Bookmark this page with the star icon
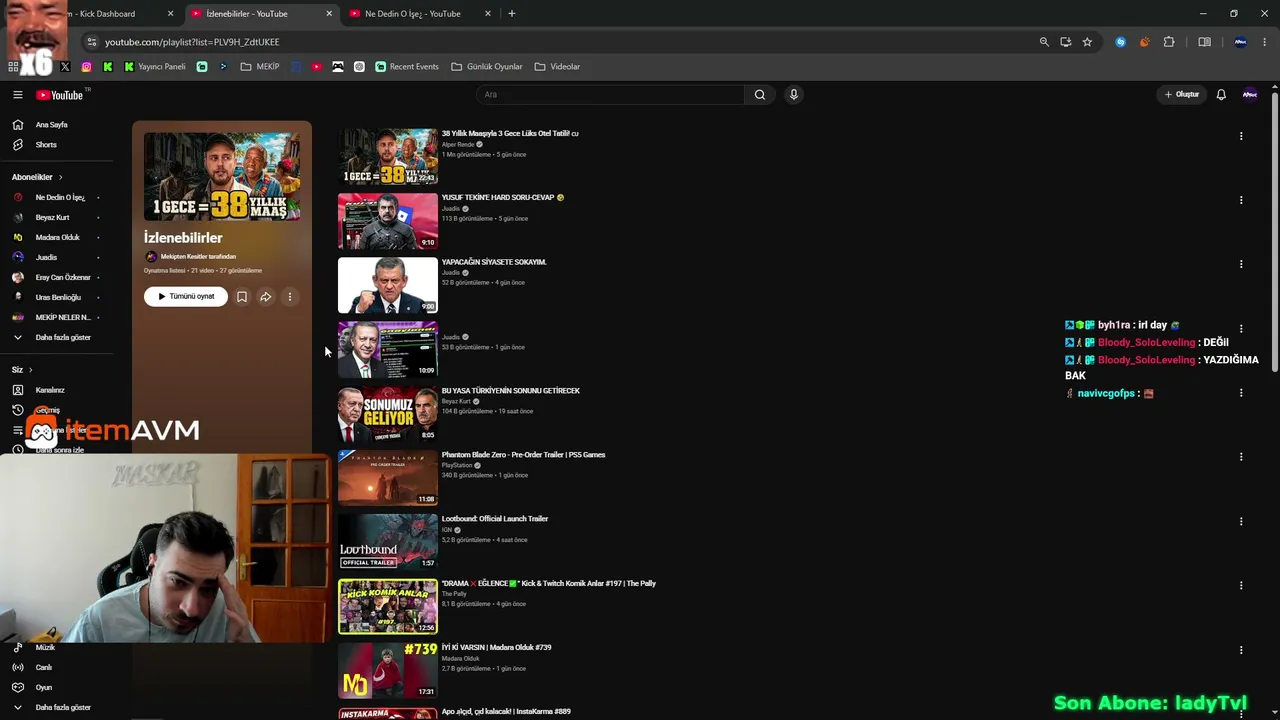Image resolution: width=1280 pixels, height=720 pixels. coord(1087,42)
